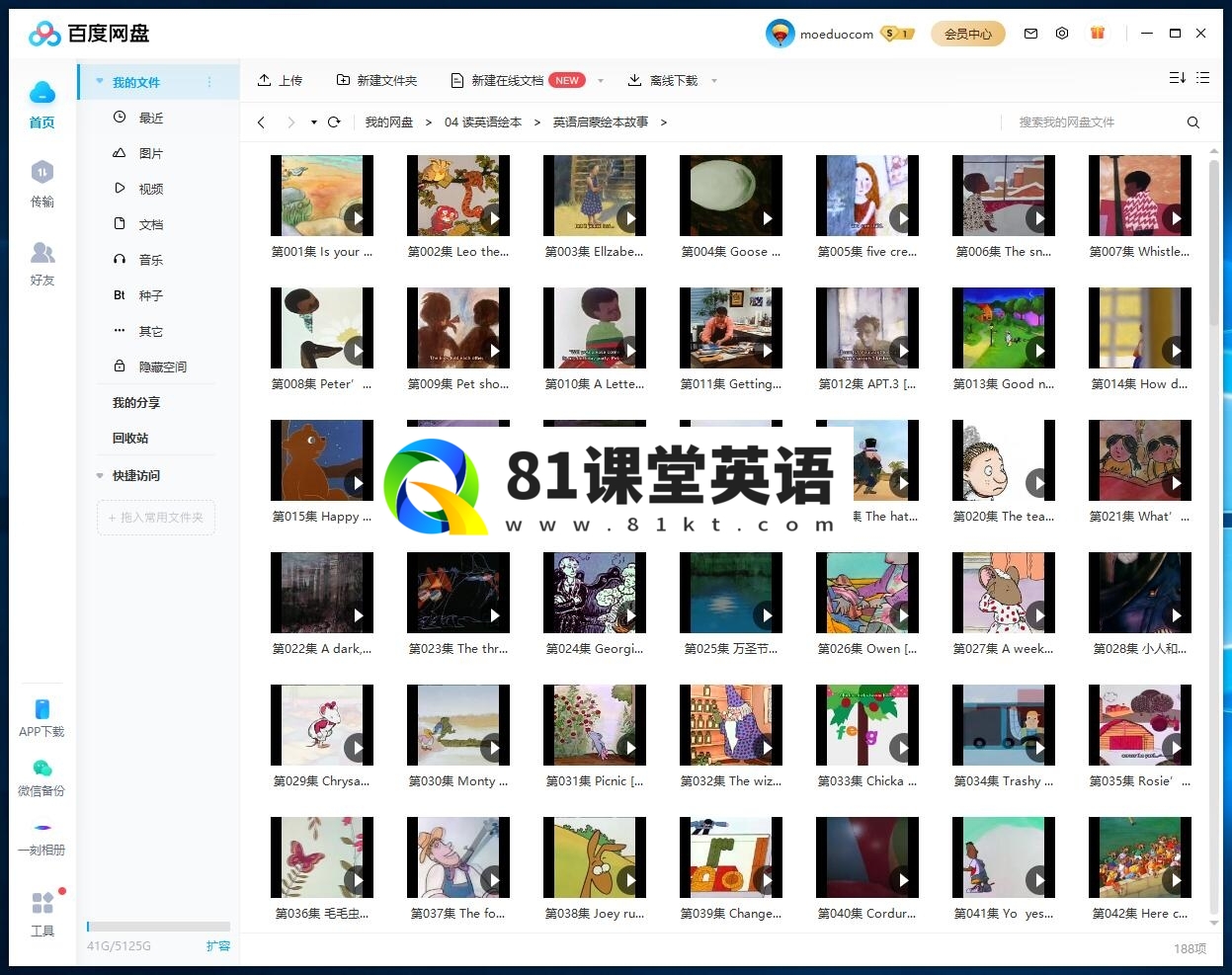
Task: Open 会员中心 member center
Action: coord(968,34)
